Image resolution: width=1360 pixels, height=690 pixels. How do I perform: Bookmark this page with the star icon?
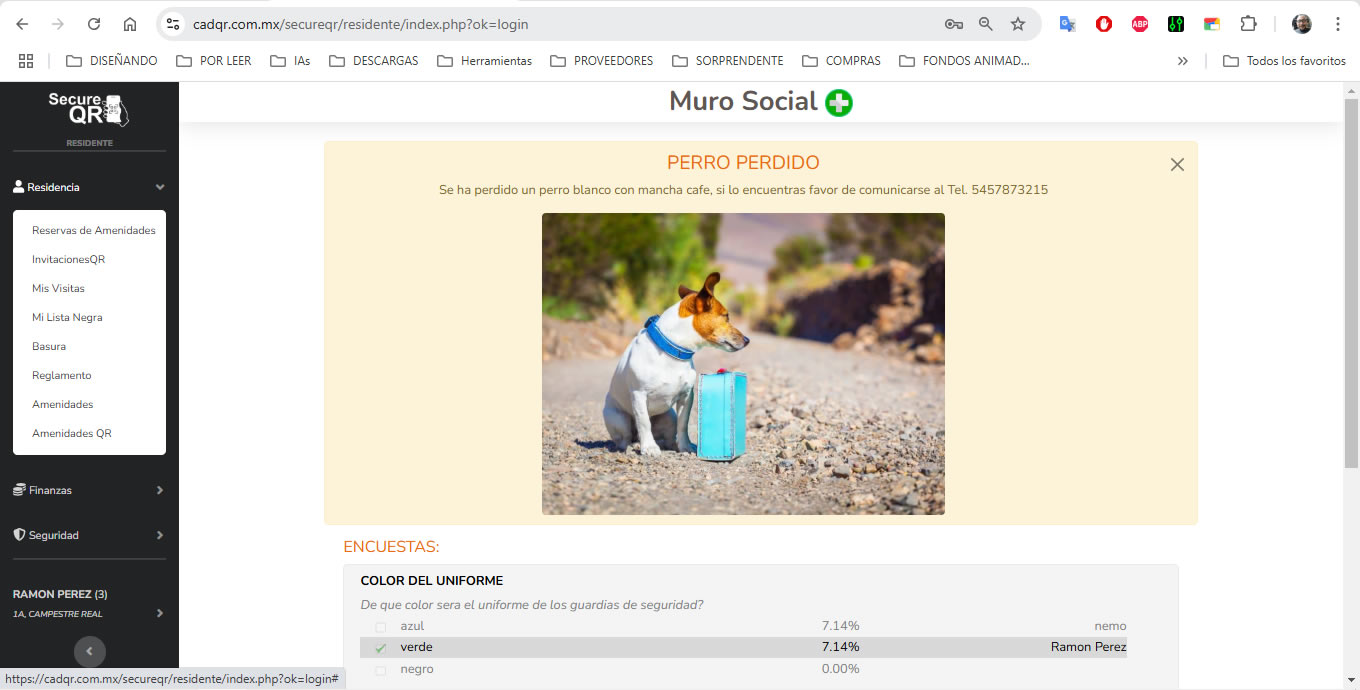(x=1018, y=24)
